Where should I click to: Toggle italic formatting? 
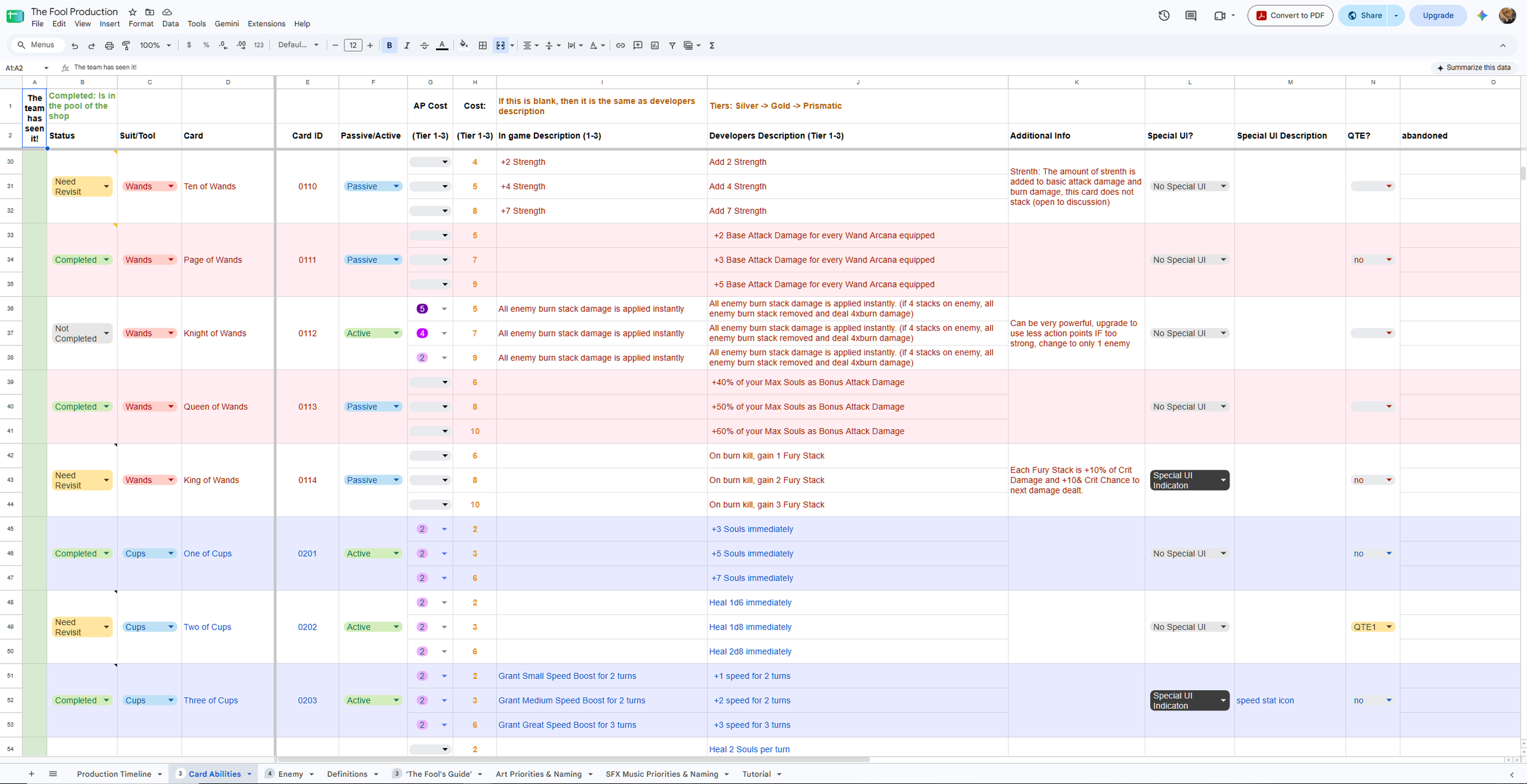point(407,45)
